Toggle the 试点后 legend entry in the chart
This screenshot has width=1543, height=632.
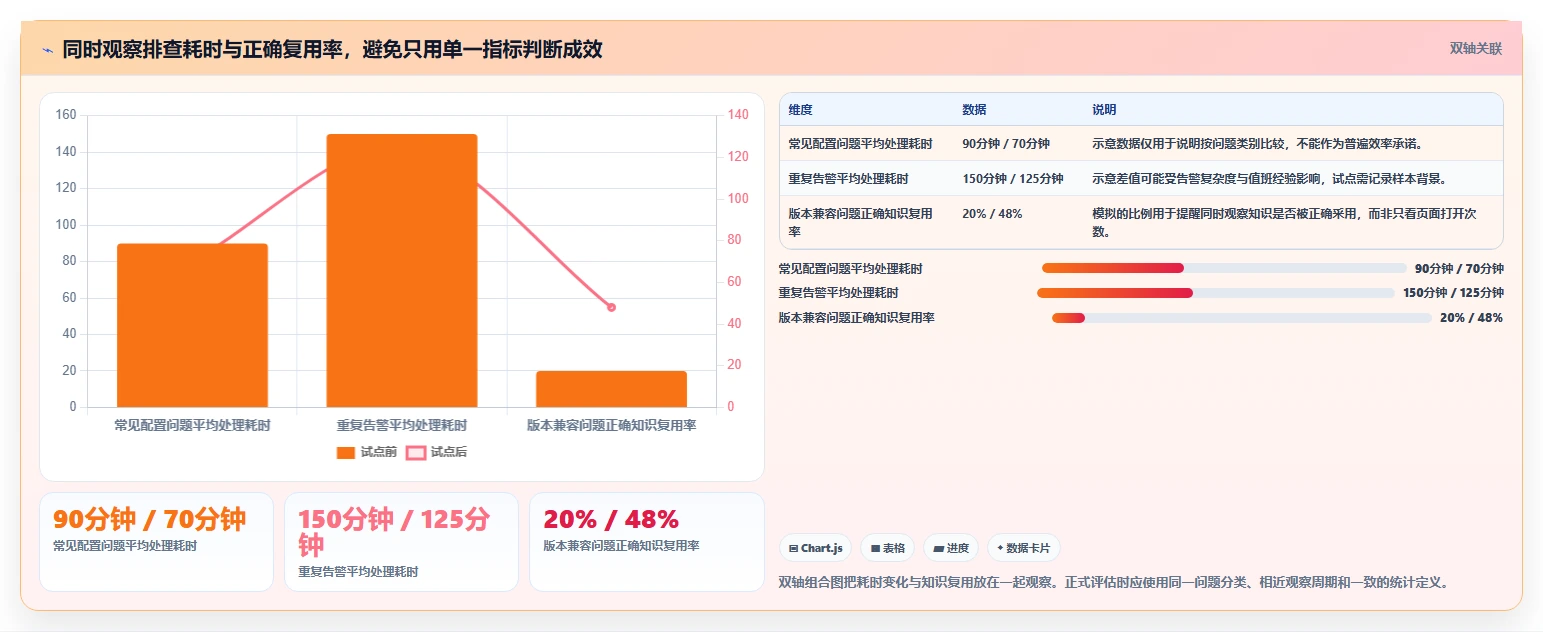click(x=437, y=452)
